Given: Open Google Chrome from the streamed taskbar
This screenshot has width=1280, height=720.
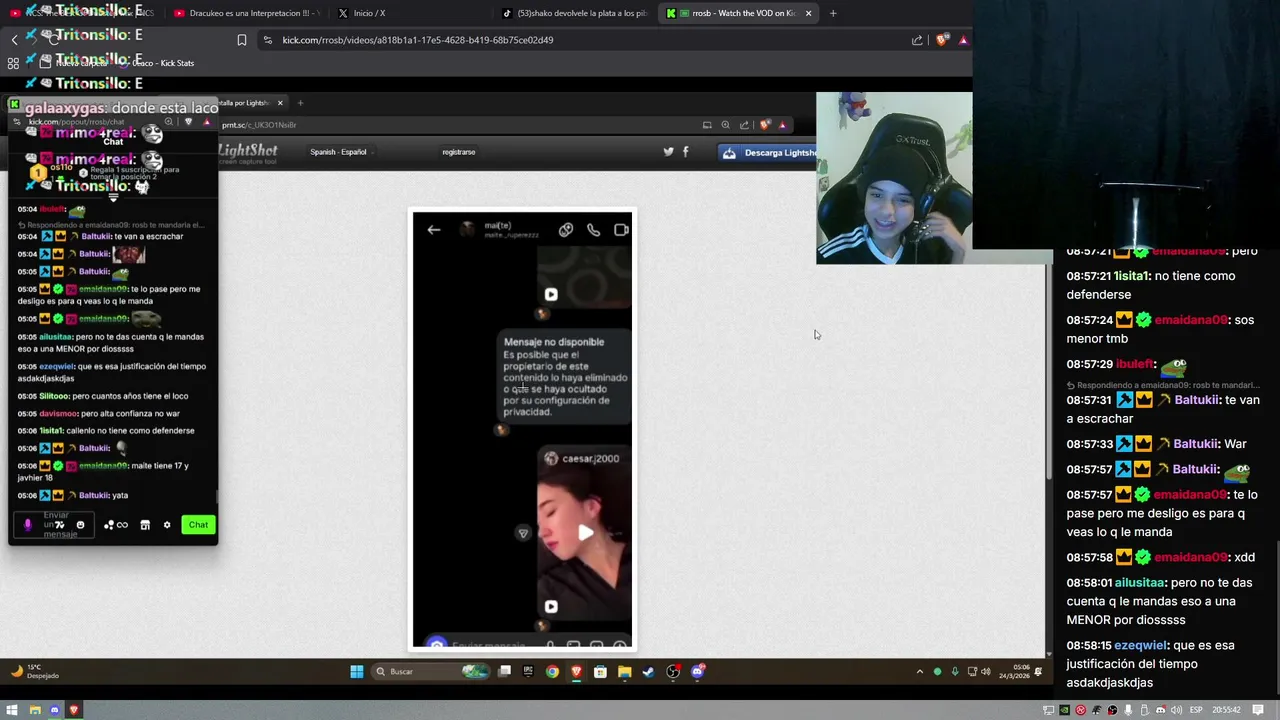Looking at the screenshot, I should pyautogui.click(x=552, y=671).
